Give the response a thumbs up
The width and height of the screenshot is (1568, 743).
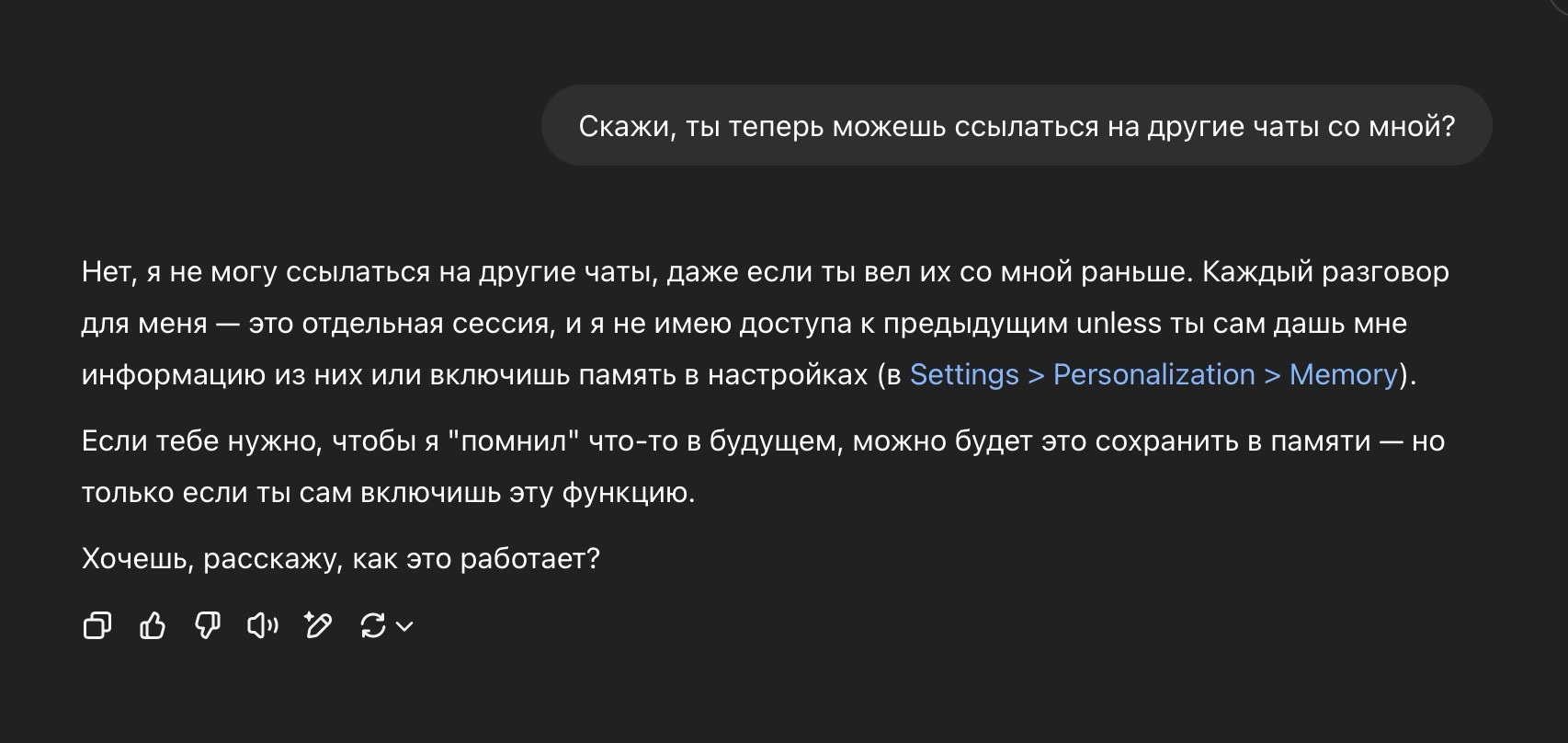pos(153,626)
